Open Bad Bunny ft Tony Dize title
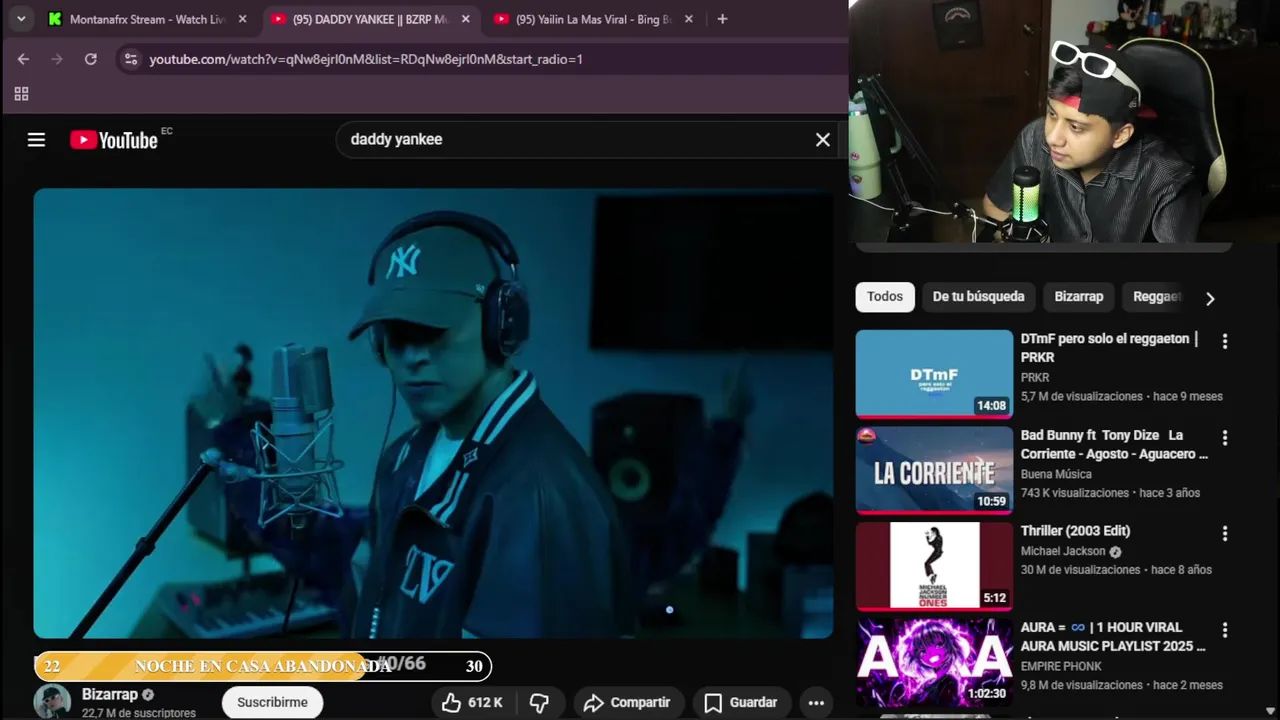 tap(1114, 444)
